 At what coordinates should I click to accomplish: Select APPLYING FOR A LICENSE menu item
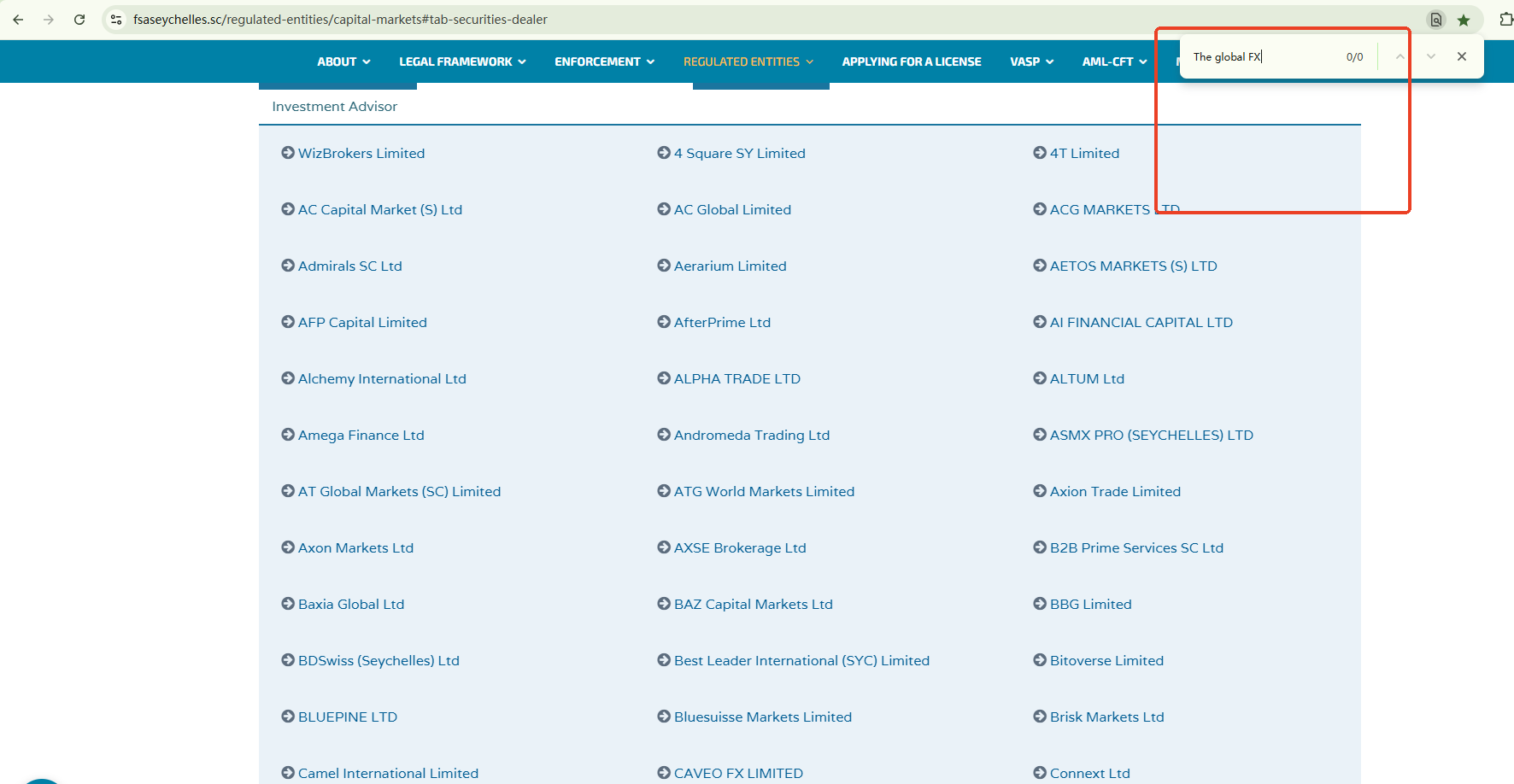[x=911, y=61]
